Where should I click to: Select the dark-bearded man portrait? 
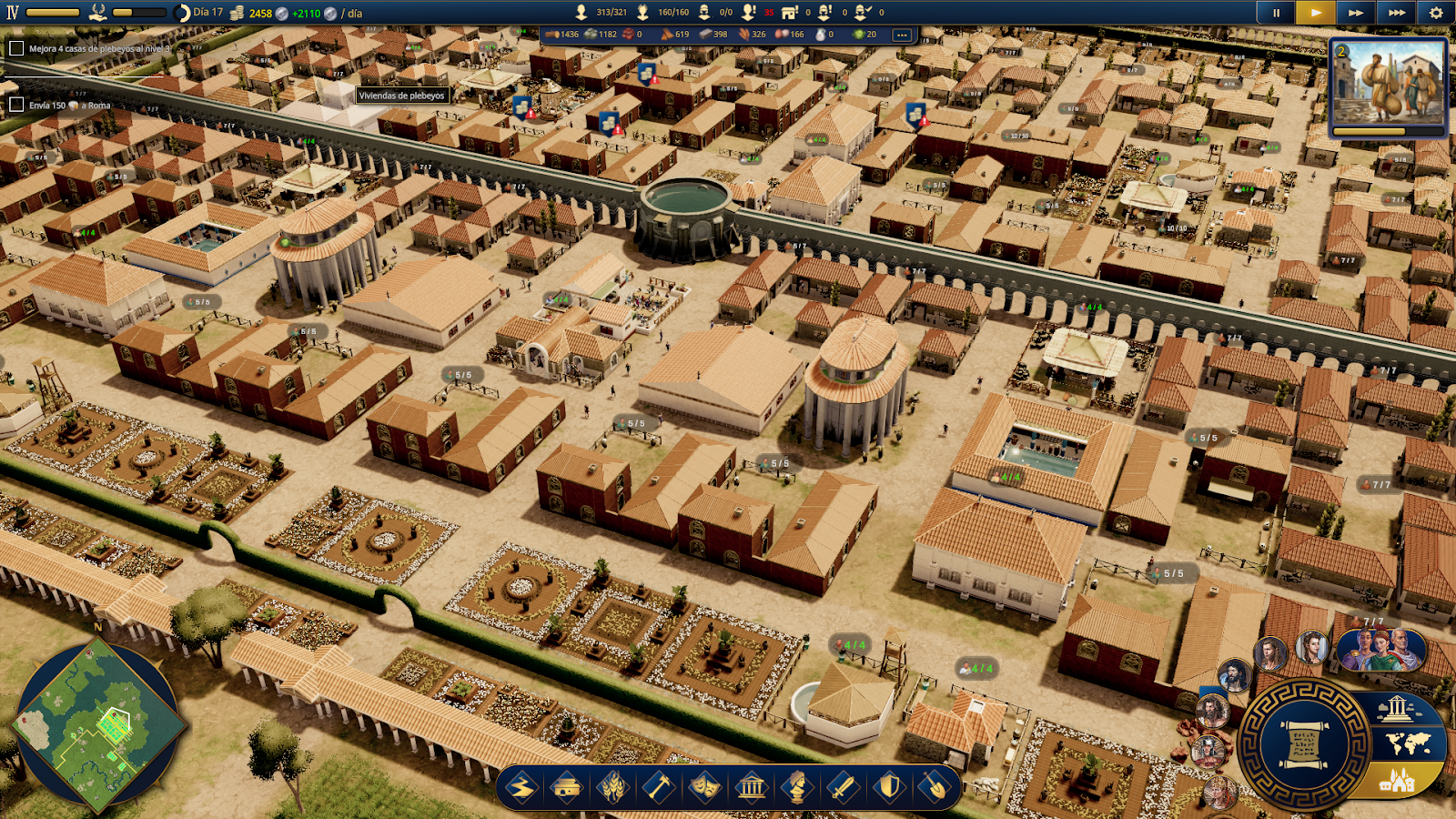point(1233,676)
